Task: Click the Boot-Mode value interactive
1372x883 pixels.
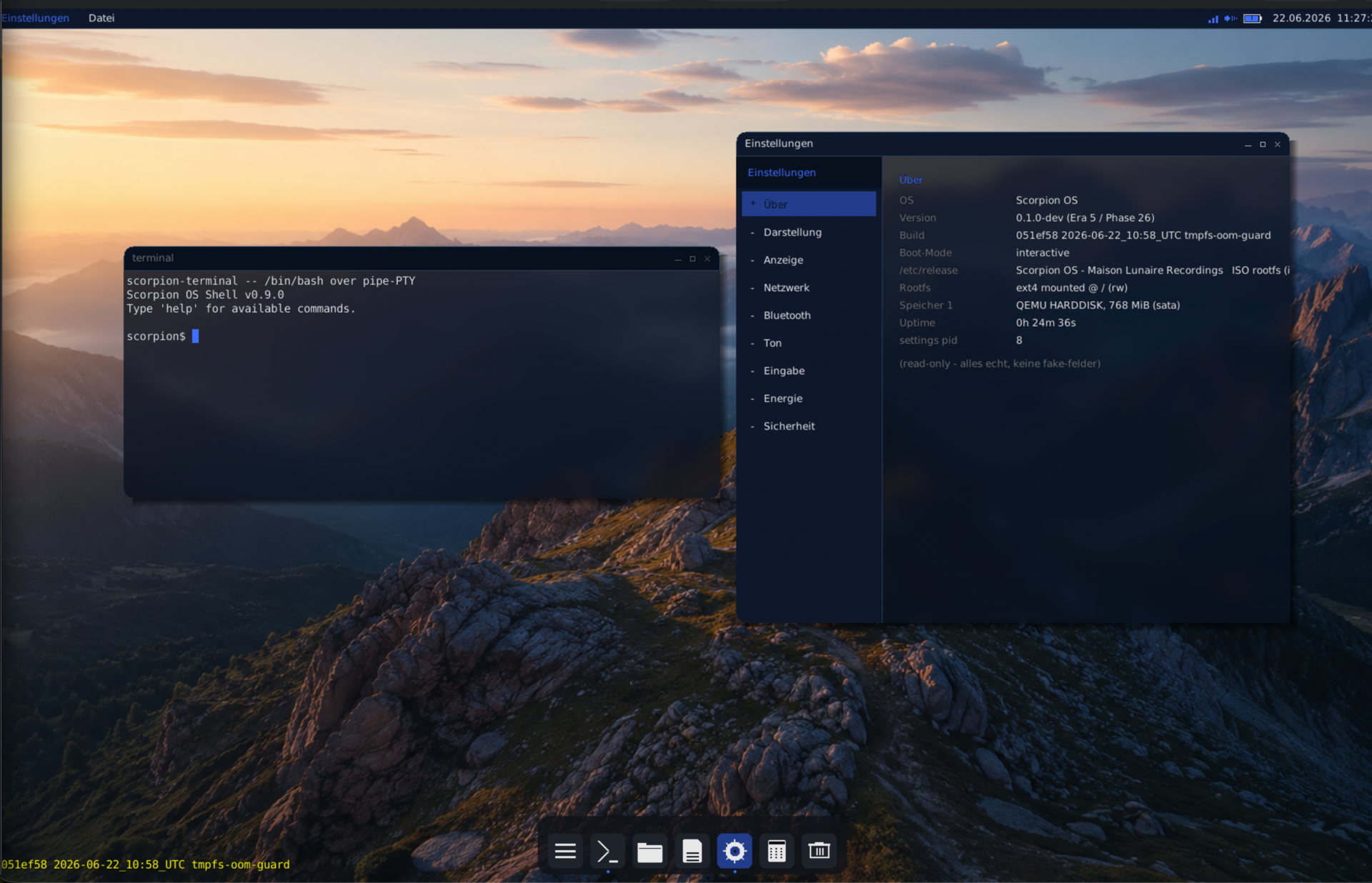Action: tap(1042, 253)
